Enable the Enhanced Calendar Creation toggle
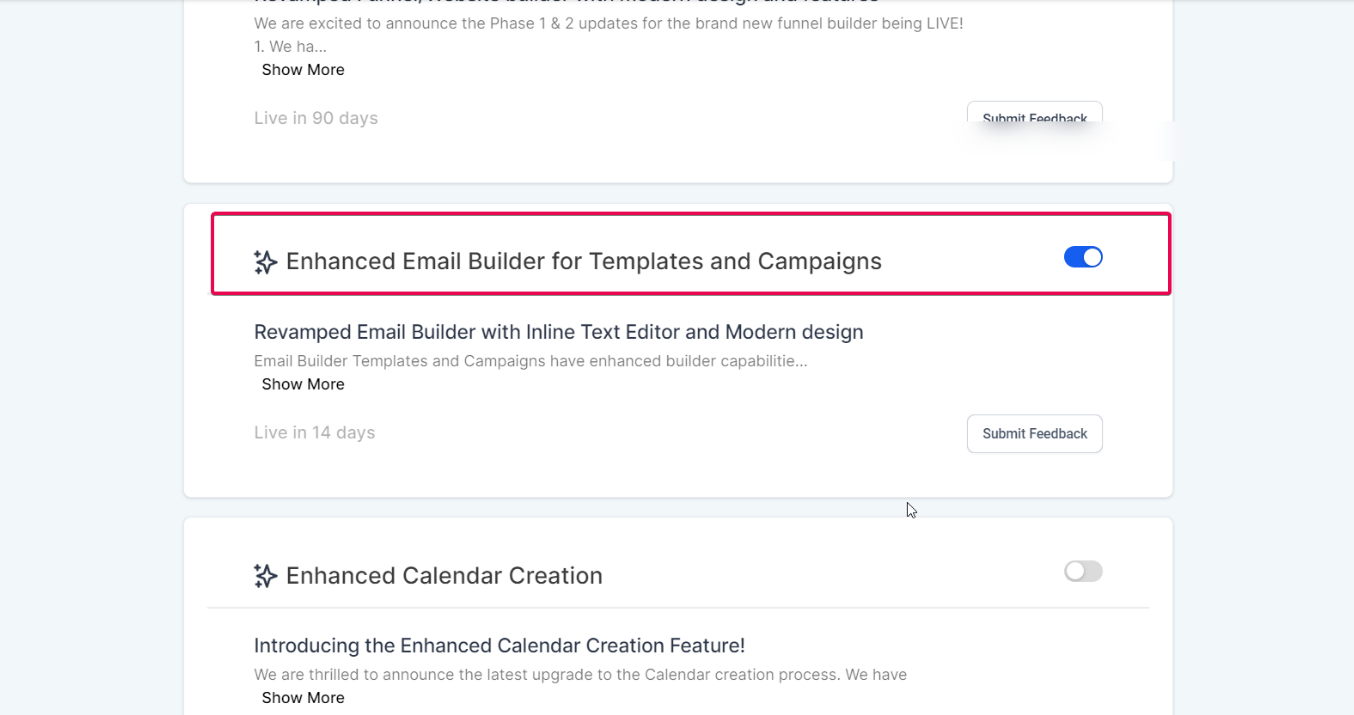 pyautogui.click(x=1083, y=571)
